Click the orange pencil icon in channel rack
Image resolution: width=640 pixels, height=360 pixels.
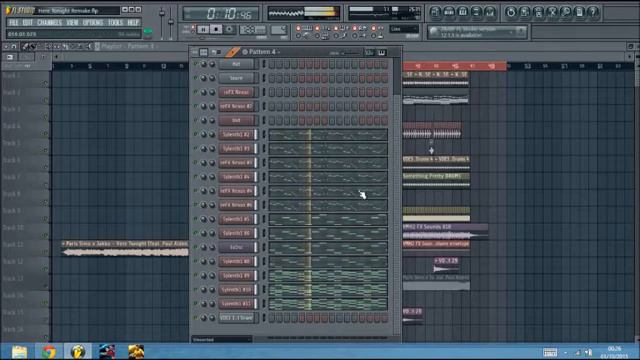[232, 52]
